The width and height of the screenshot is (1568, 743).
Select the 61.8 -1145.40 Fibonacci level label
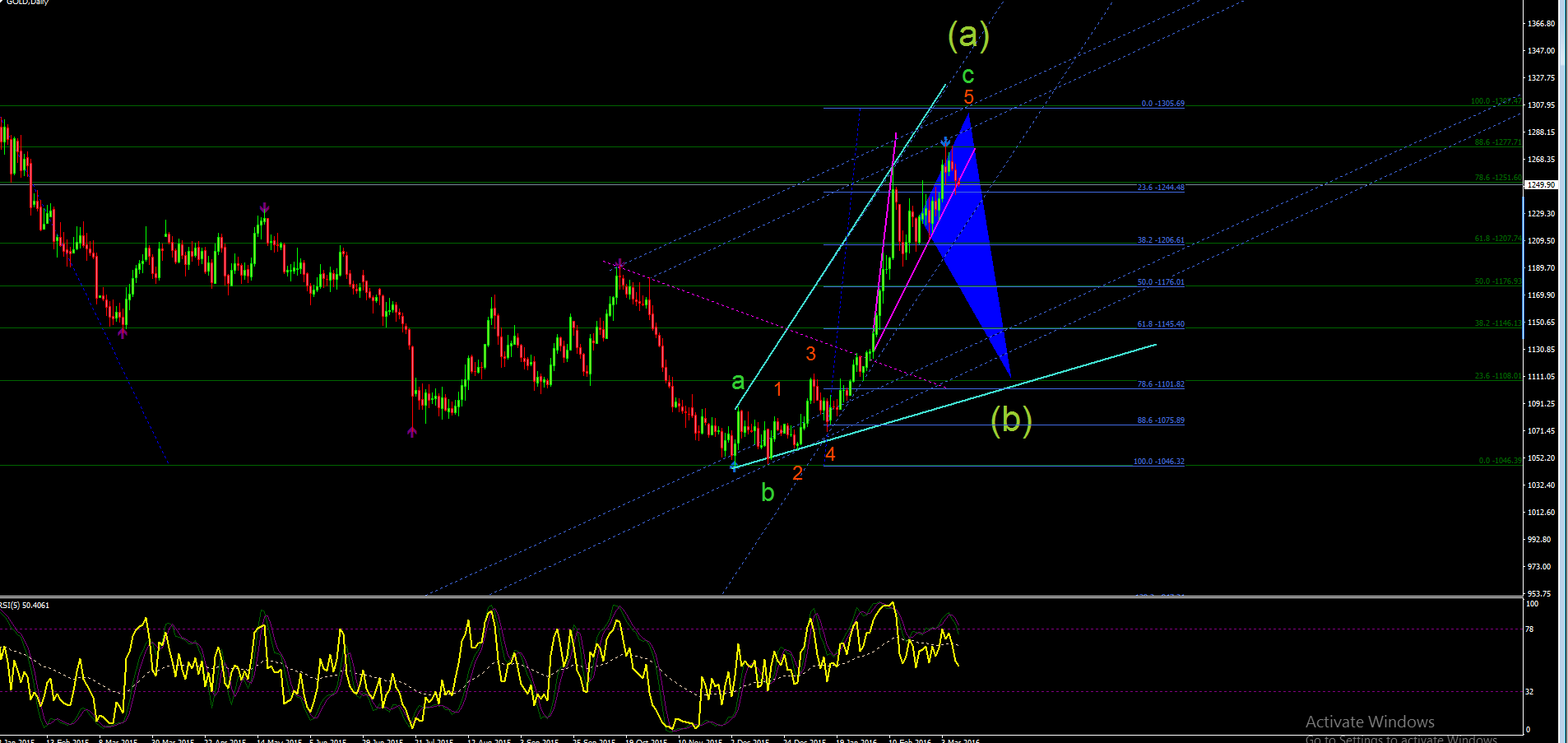pos(1161,324)
